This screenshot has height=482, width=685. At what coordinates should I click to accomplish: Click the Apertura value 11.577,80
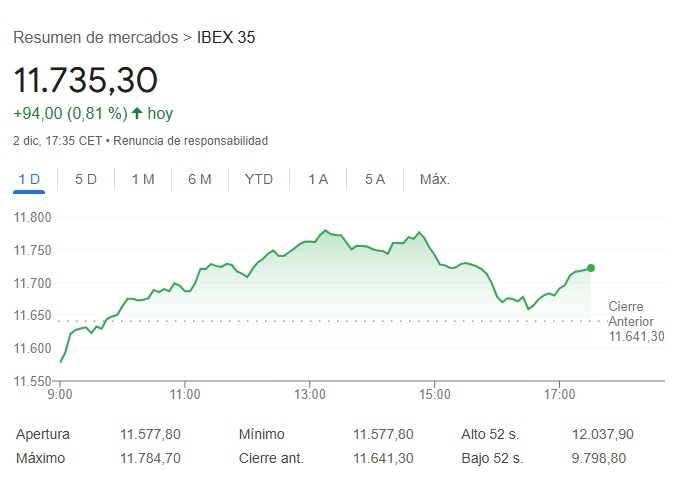[150, 434]
